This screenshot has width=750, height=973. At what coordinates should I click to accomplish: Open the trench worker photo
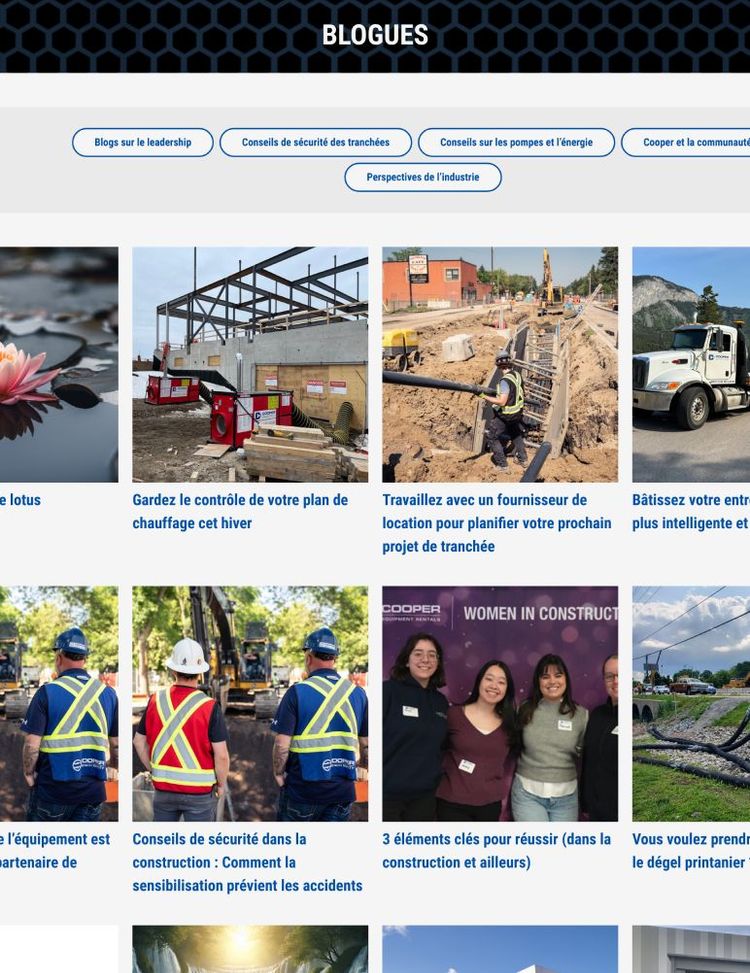(500, 364)
